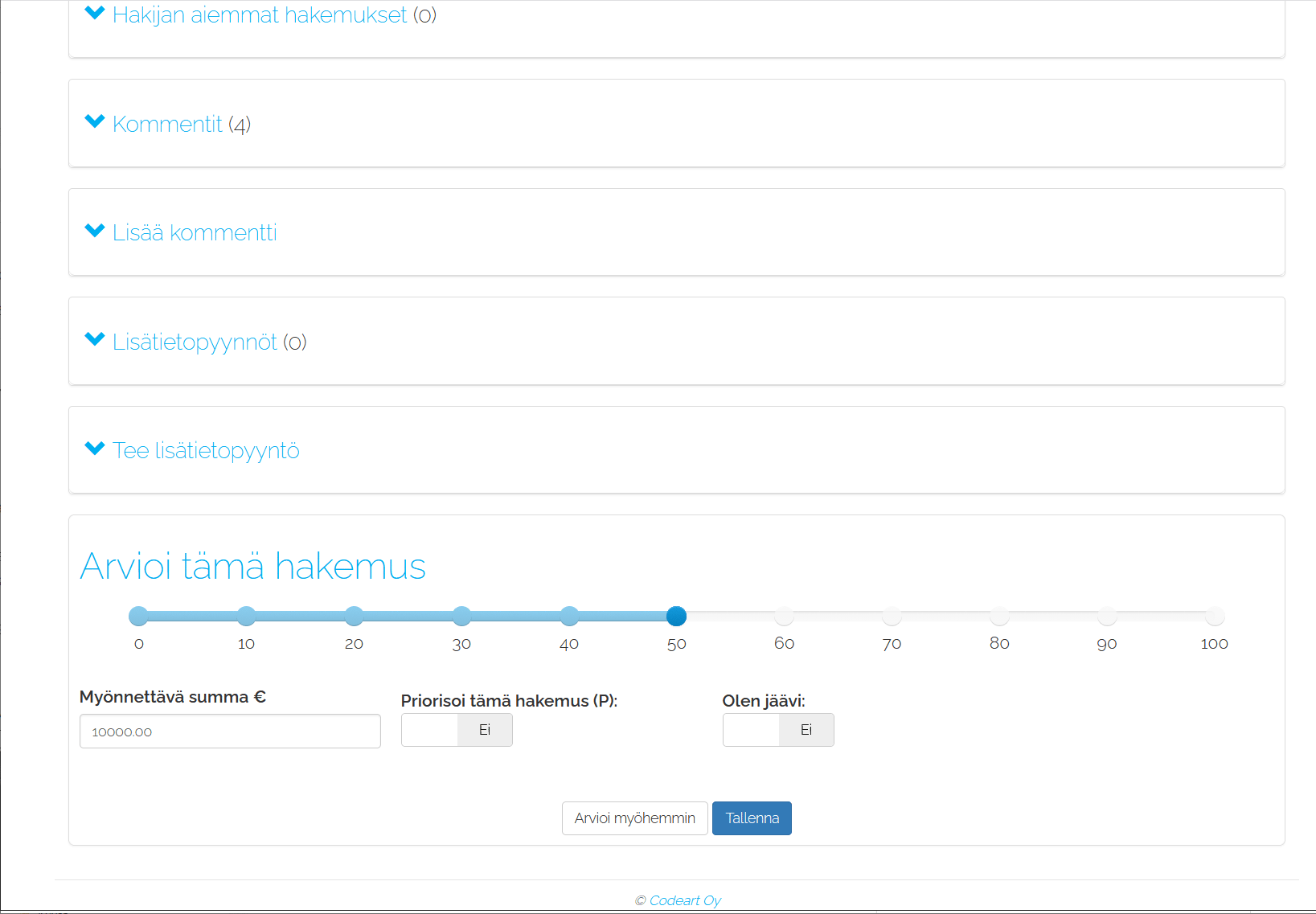This screenshot has width=1316, height=914.
Task: Expand Lisätietopyynnöt (0) section title
Action: pos(209,342)
